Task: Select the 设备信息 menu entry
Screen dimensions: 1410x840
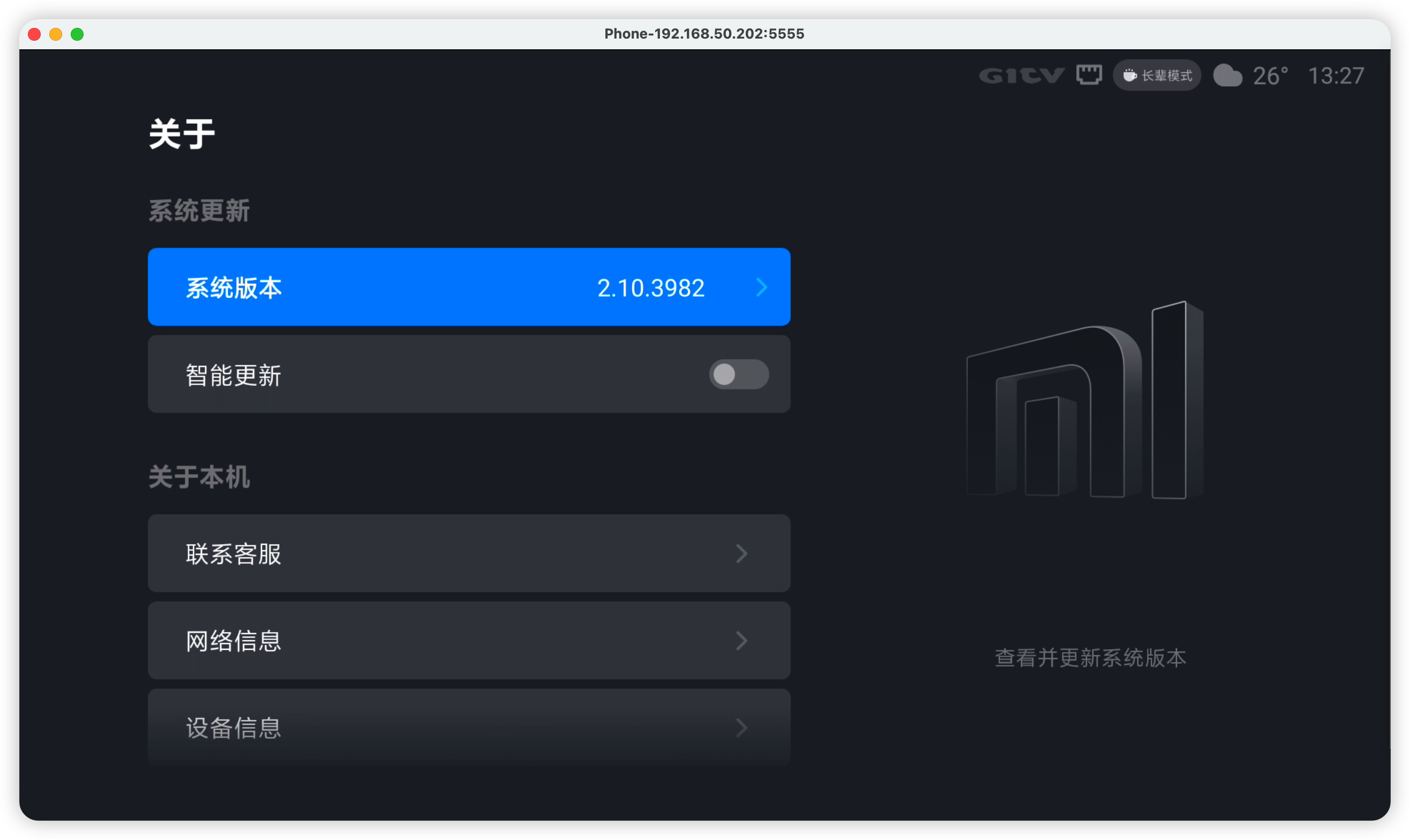Action: click(x=469, y=727)
